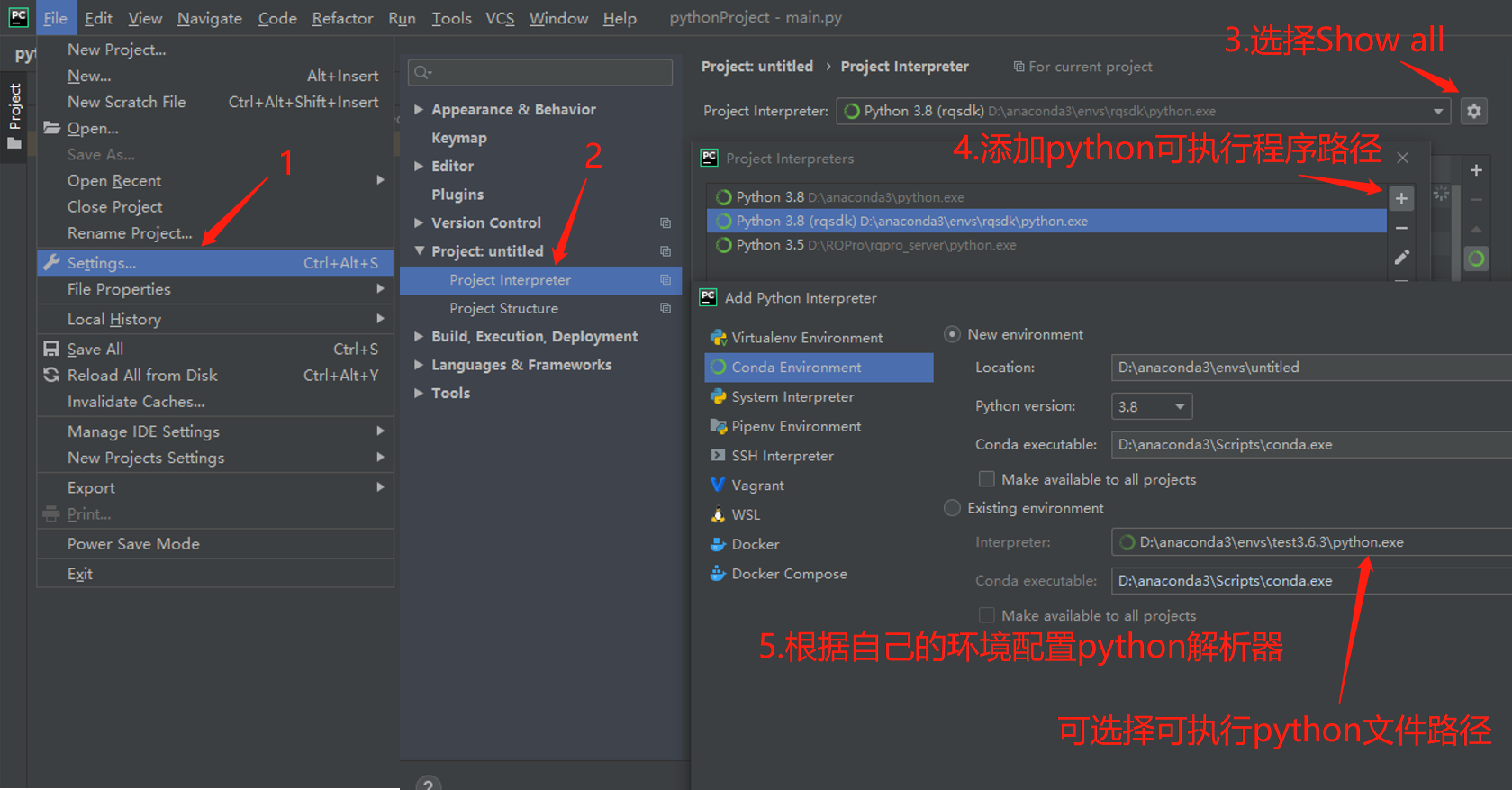1512x790 pixels.
Task: Click the gear icon beside Project Interpreter
Action: 1473,111
